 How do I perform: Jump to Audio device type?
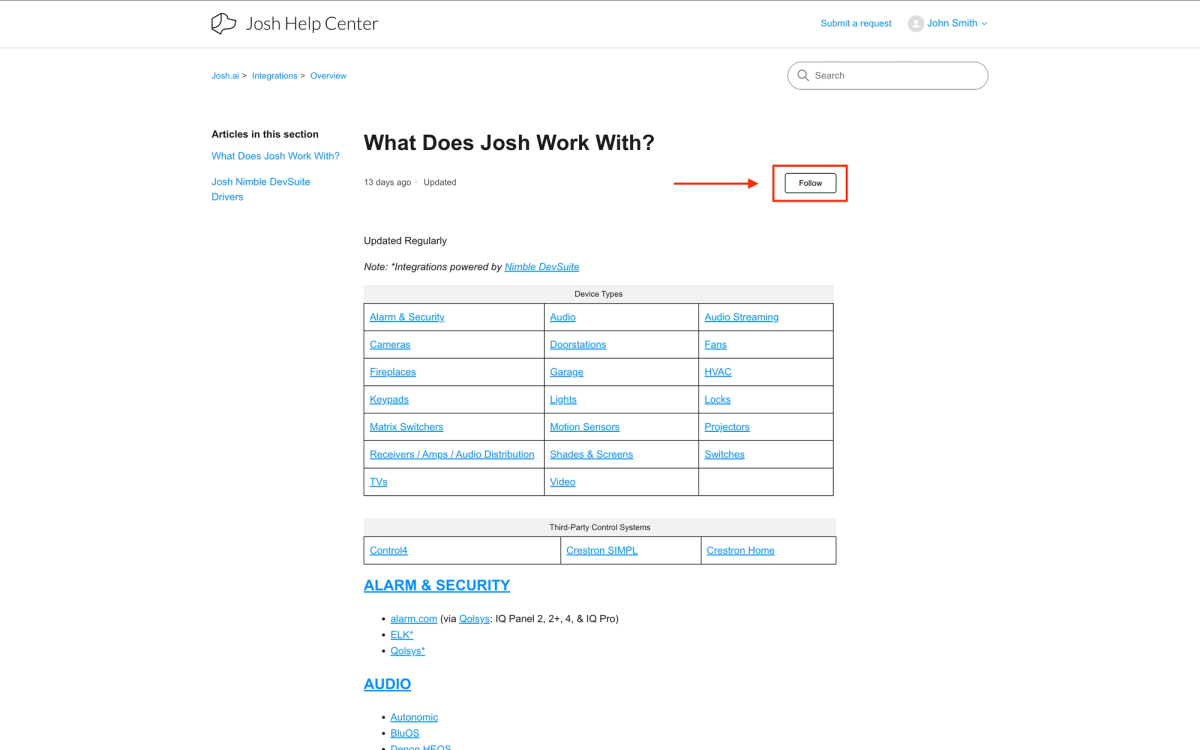tap(563, 317)
